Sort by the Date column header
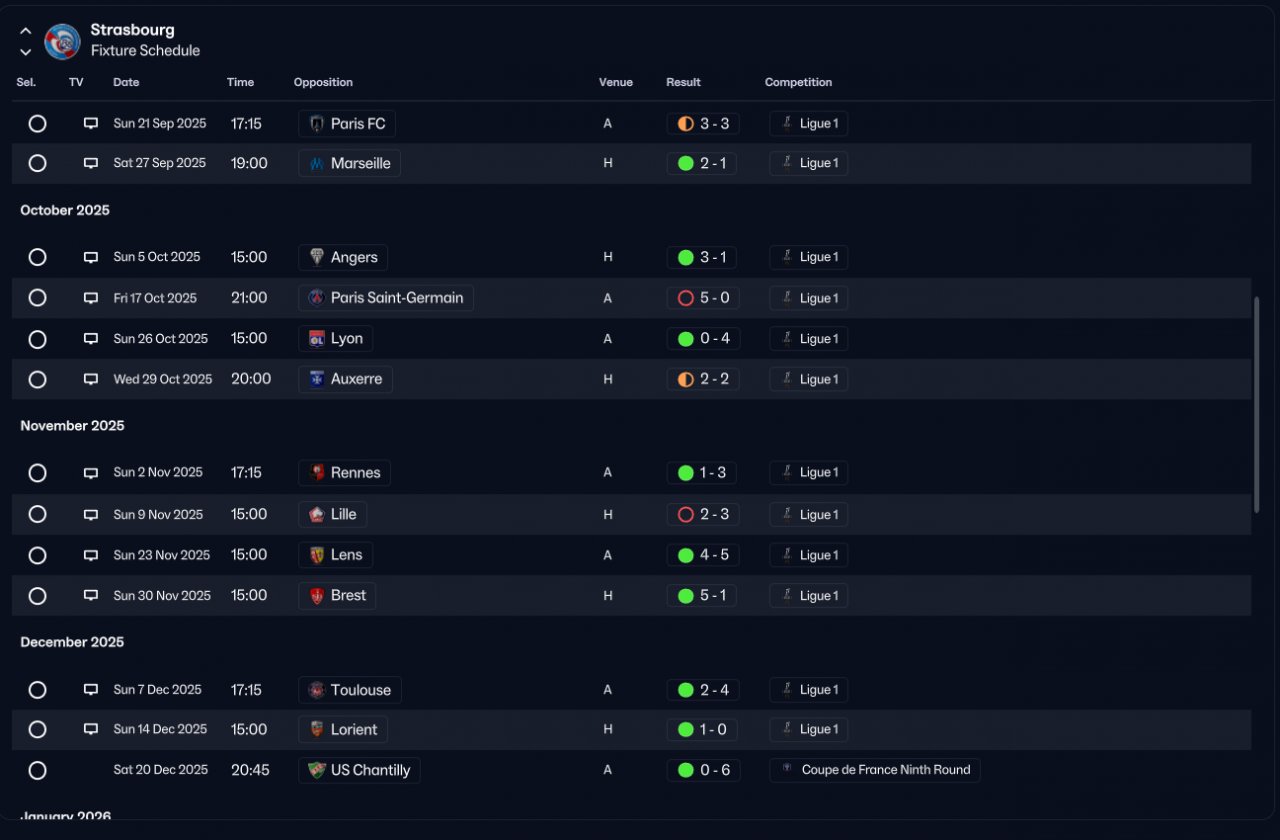 126,82
